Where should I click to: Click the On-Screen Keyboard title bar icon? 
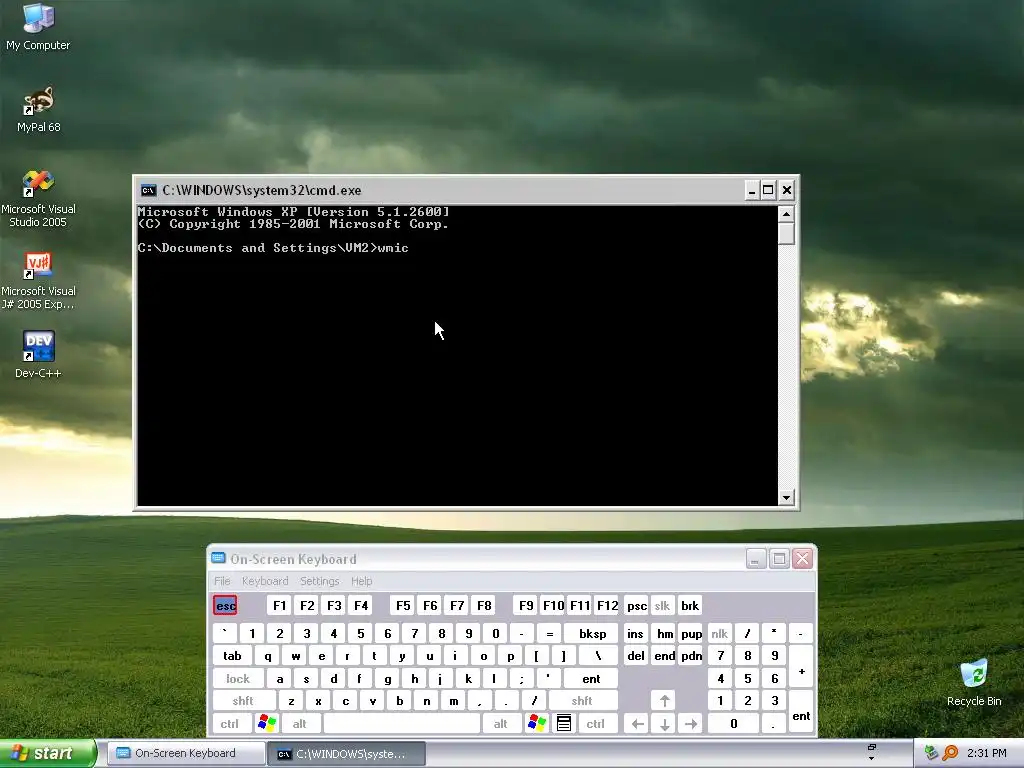point(218,558)
